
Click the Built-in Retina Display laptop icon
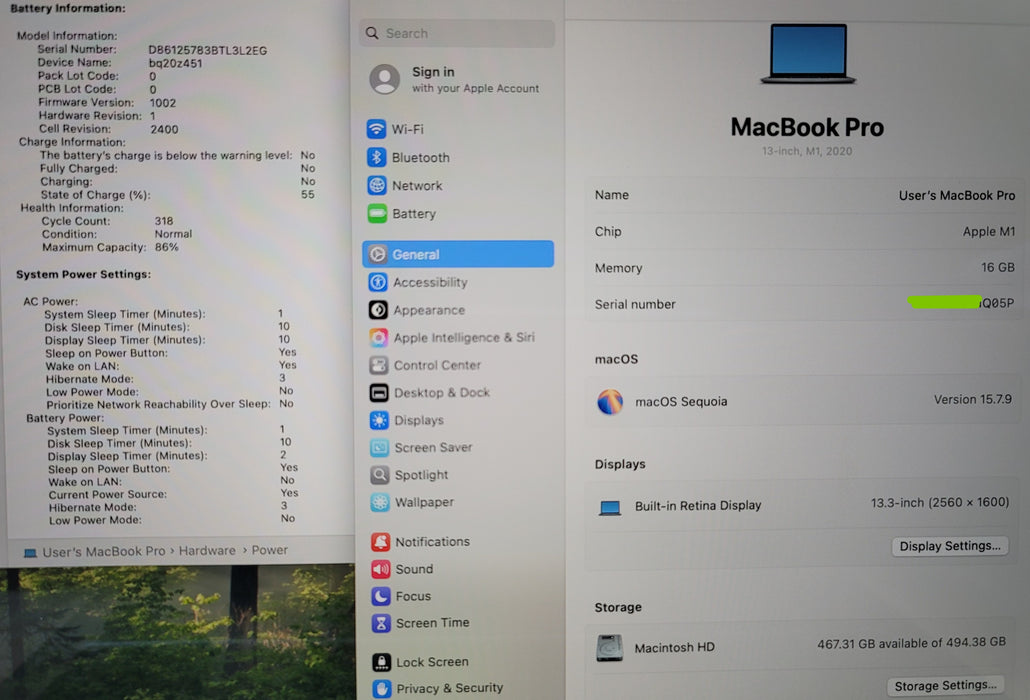click(x=610, y=507)
